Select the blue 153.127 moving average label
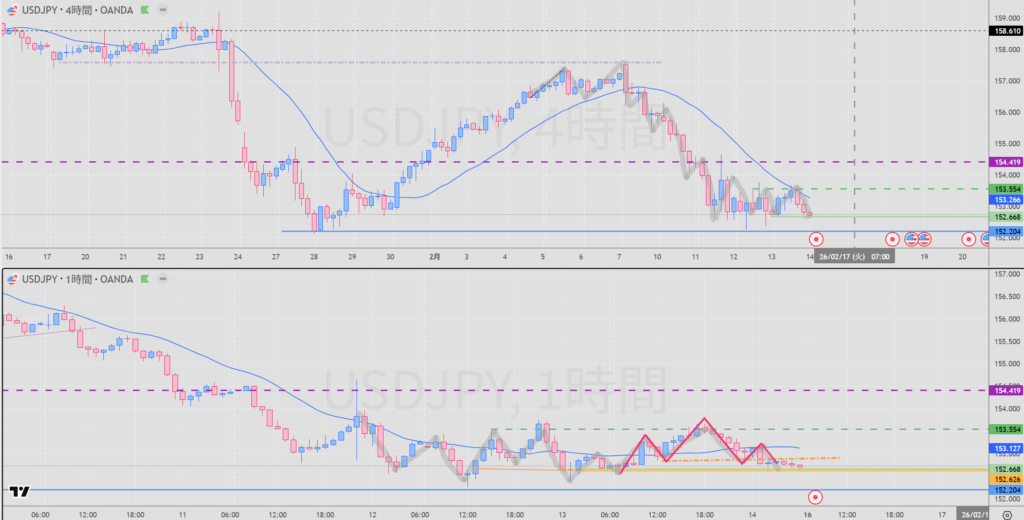This screenshot has width=1024, height=520. tap(1005, 448)
